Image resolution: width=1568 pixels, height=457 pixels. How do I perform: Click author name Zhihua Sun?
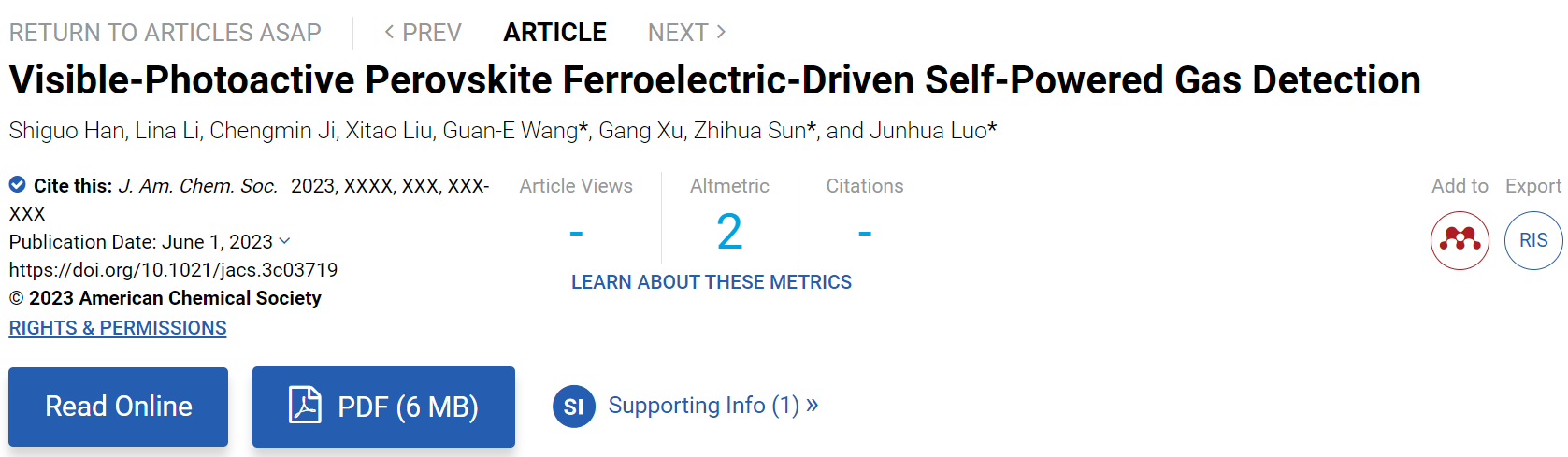click(x=749, y=131)
